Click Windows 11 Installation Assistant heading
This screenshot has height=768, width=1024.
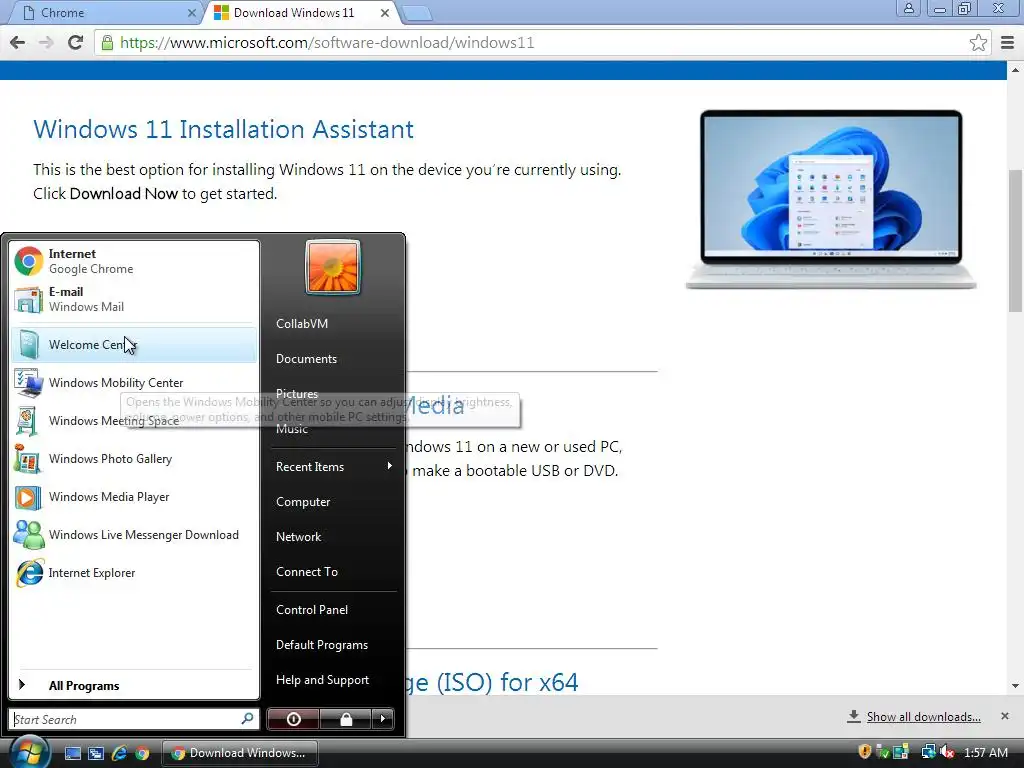[x=223, y=129]
